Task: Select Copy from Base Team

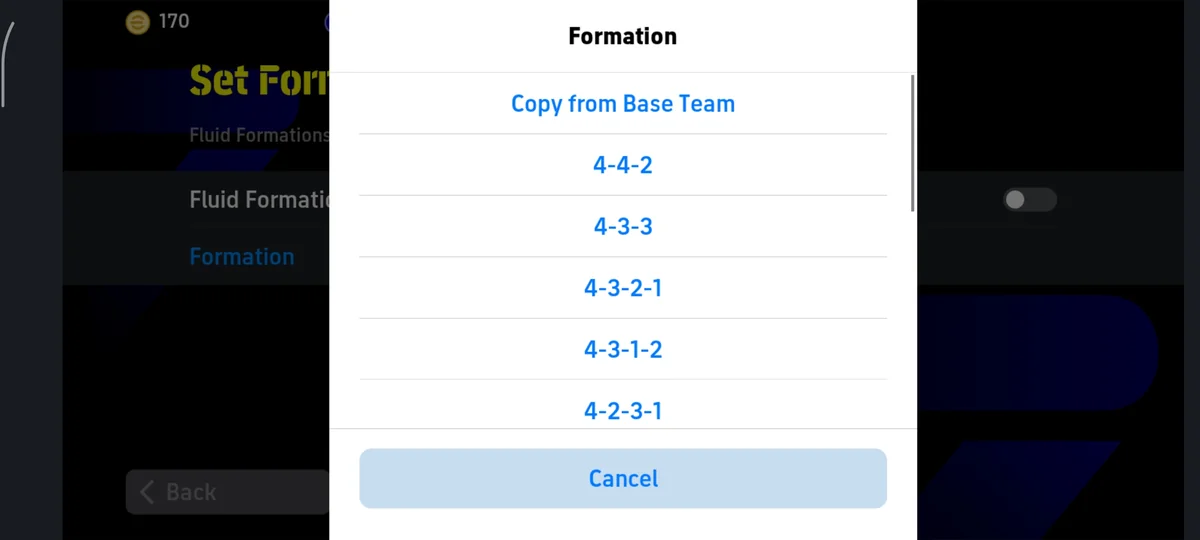Action: point(623,104)
